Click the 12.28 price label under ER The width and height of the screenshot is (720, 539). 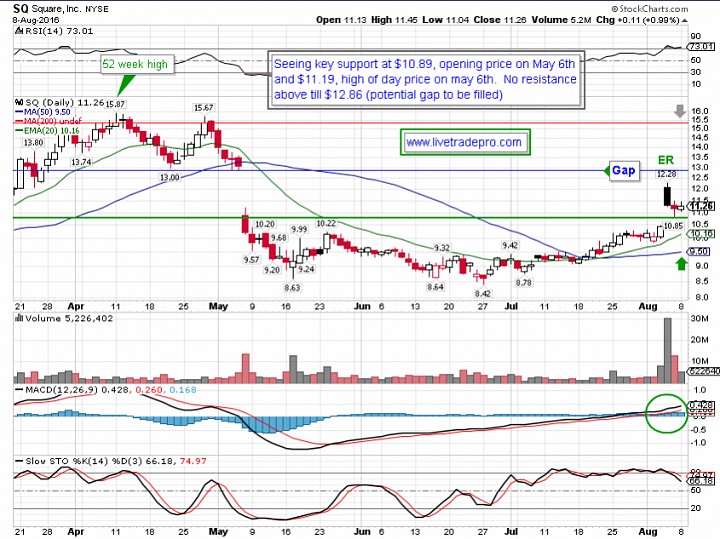tap(666, 174)
